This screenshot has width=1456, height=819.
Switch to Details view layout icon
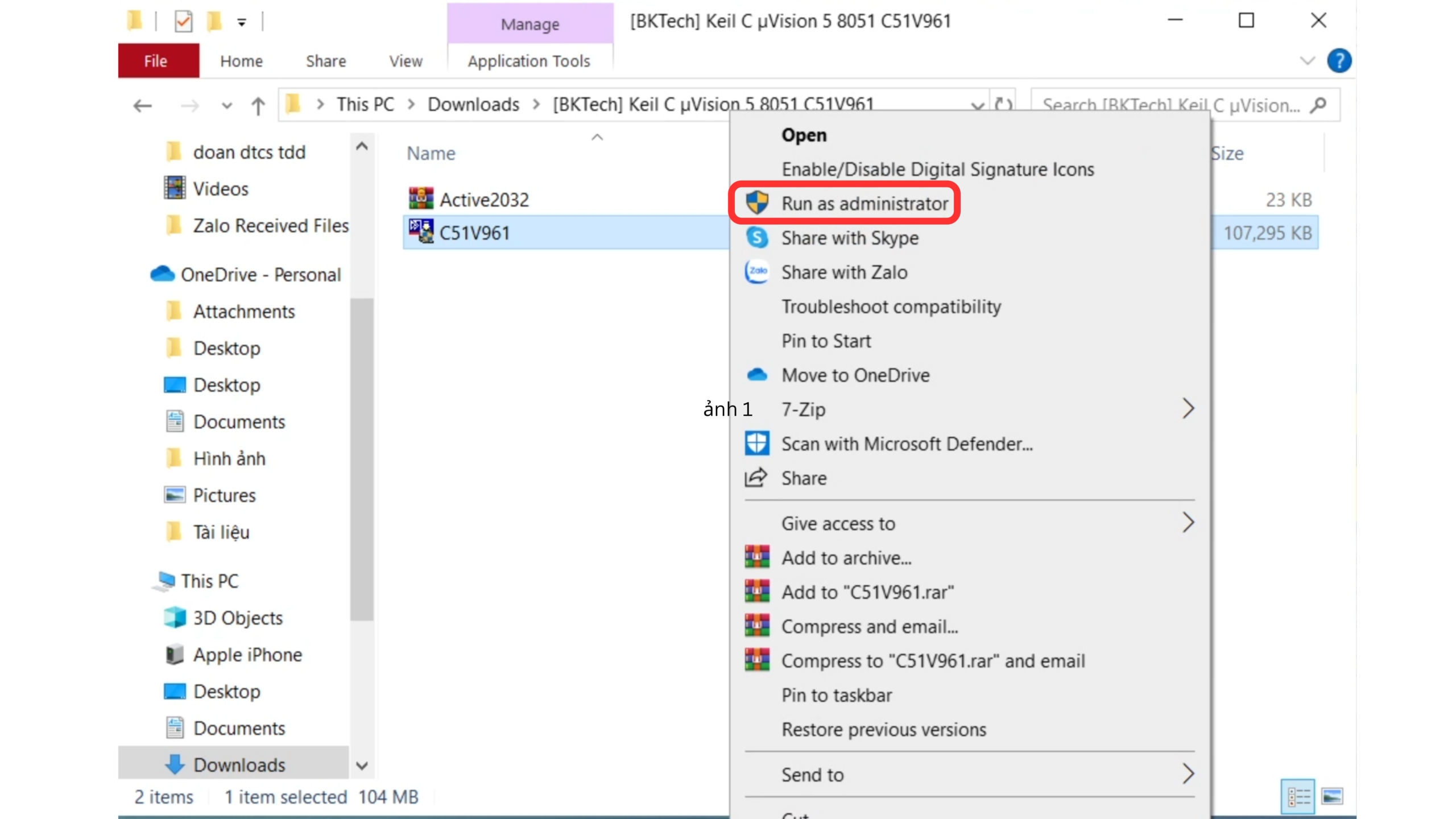(x=1298, y=796)
